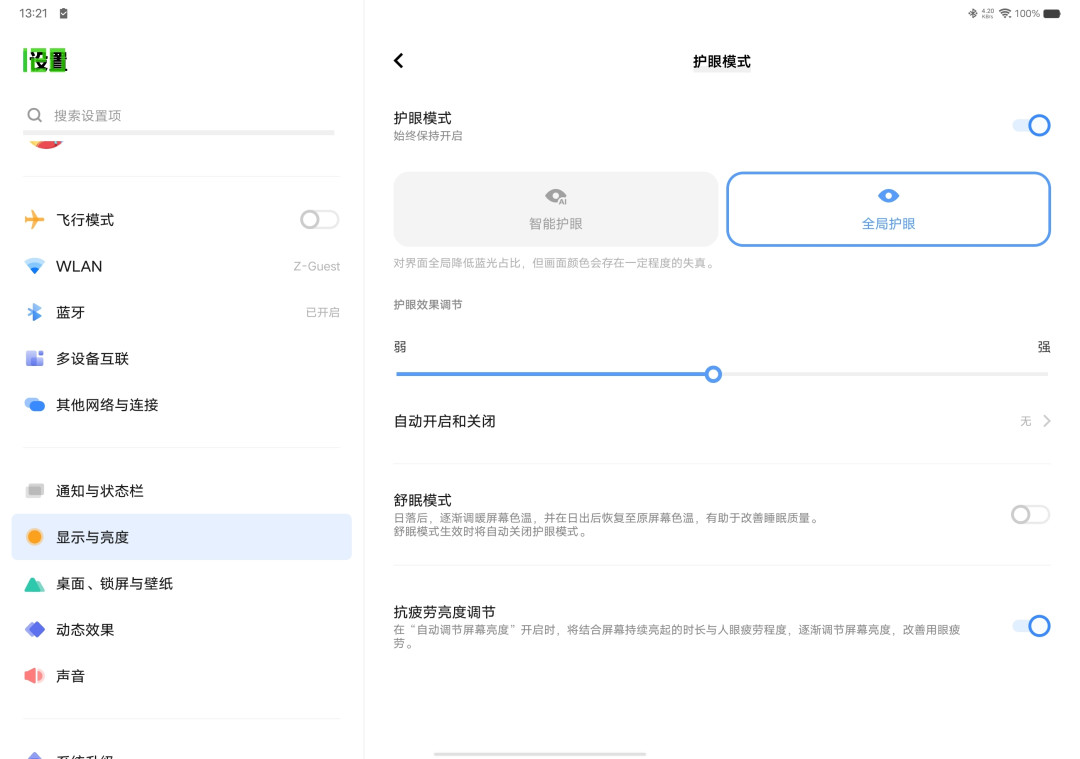This screenshot has height=759, width=1080.
Task: Click the 无 value for auto schedule
Action: click(x=1026, y=421)
